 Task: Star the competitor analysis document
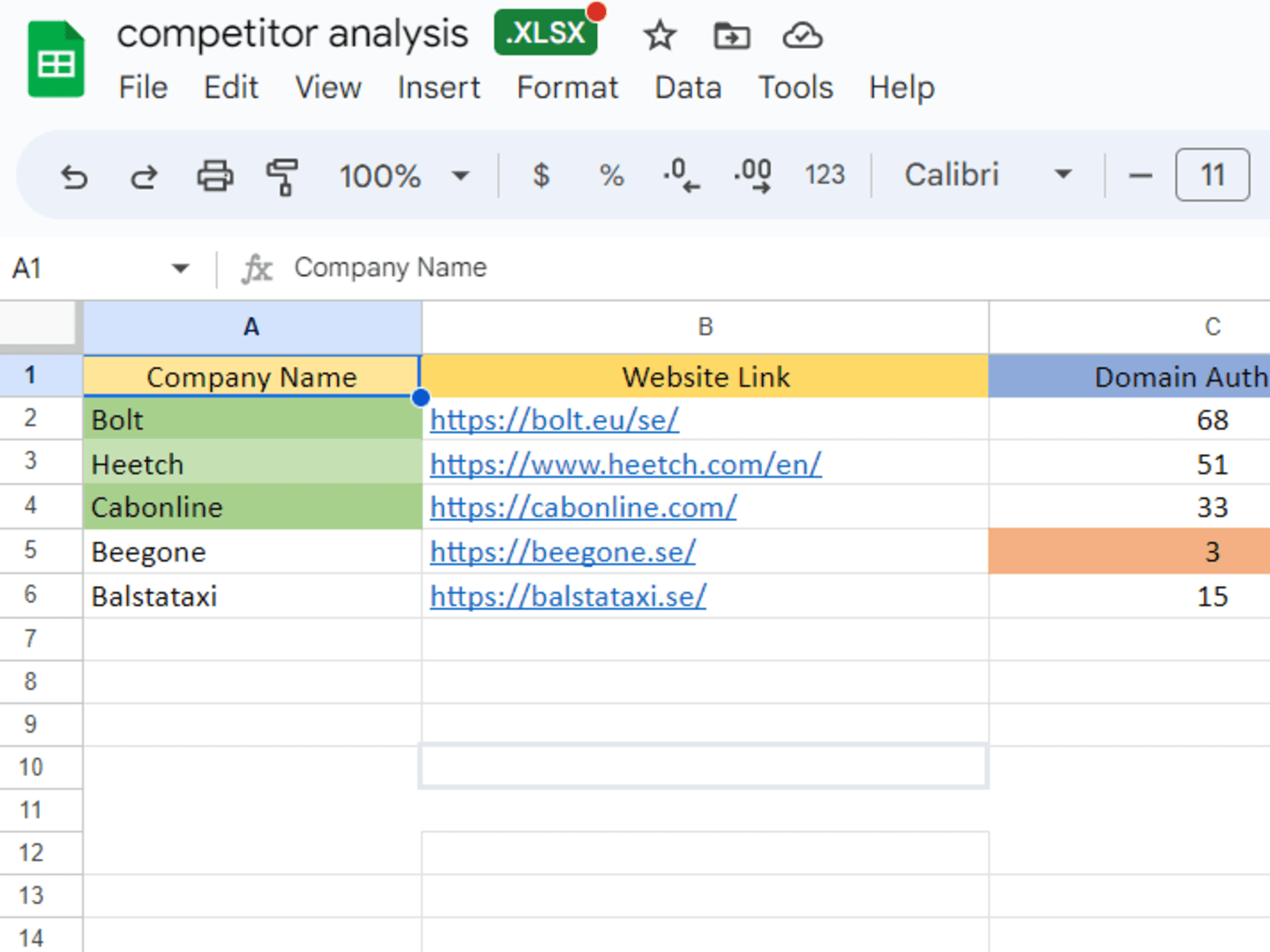pyautogui.click(x=659, y=36)
